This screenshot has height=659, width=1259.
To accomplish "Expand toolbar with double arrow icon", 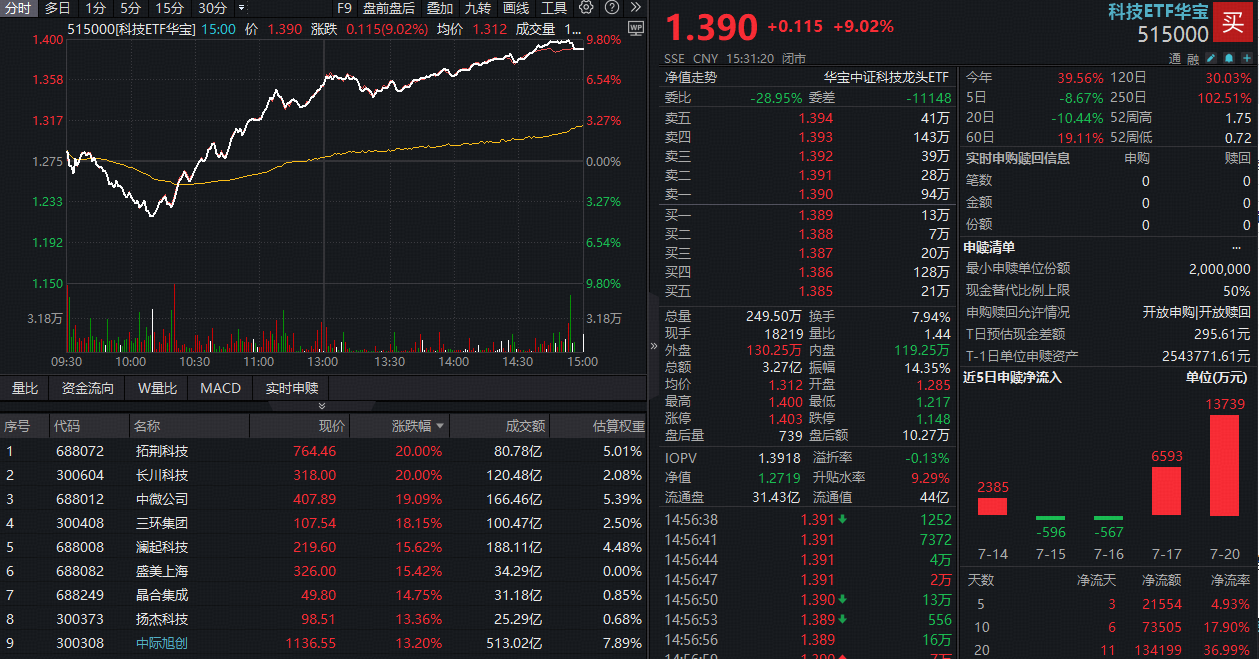I will point(636,7).
